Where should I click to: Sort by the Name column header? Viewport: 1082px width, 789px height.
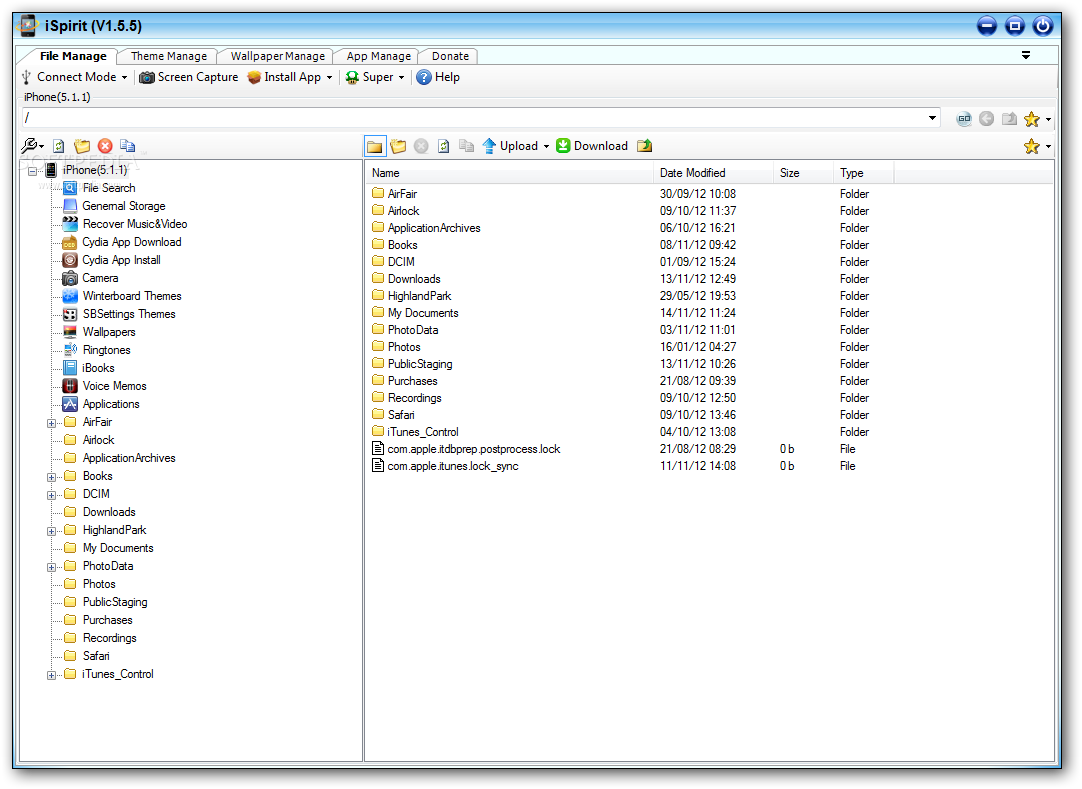(509, 173)
